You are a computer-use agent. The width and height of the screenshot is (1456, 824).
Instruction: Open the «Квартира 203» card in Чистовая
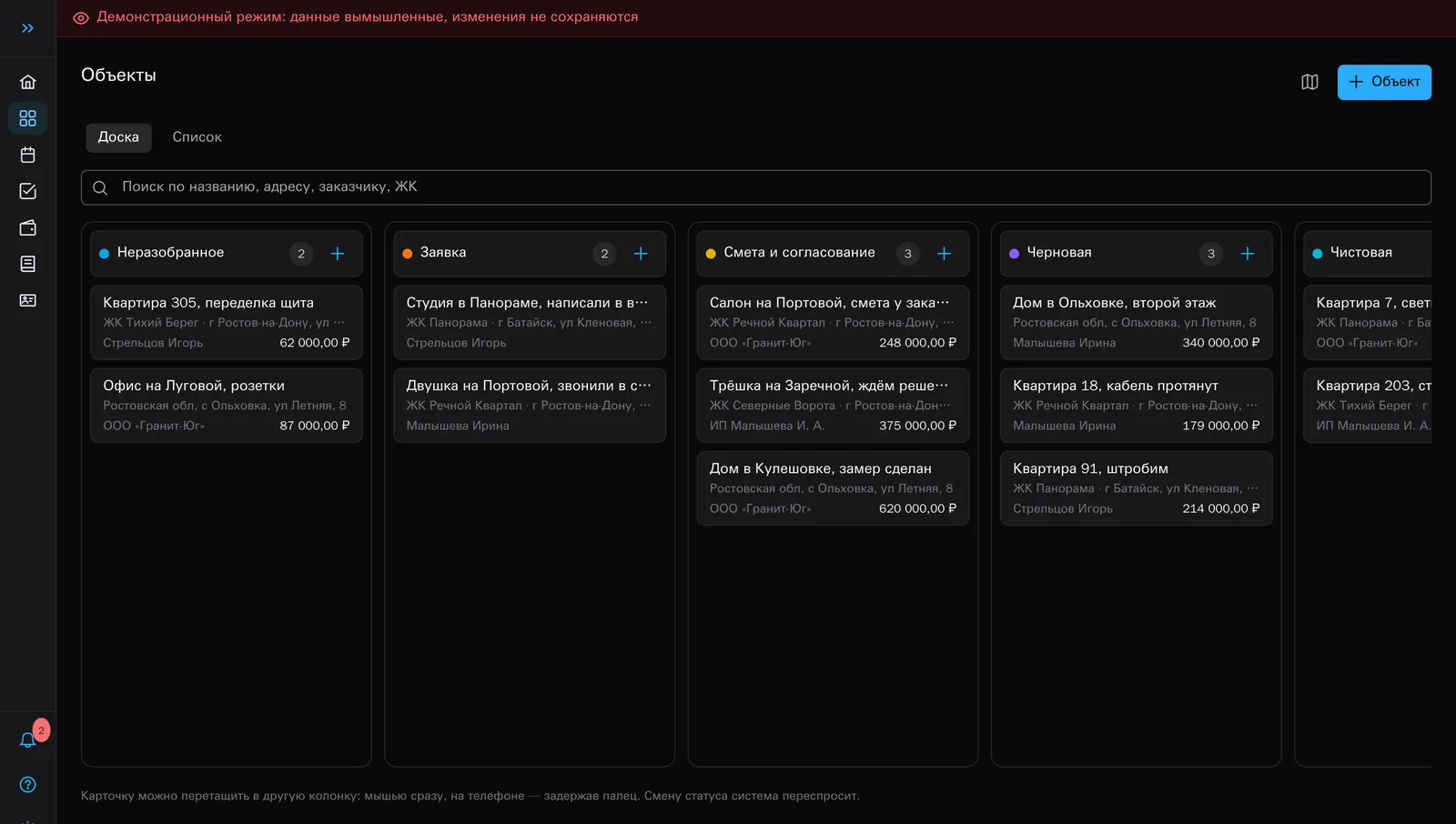click(x=1368, y=406)
